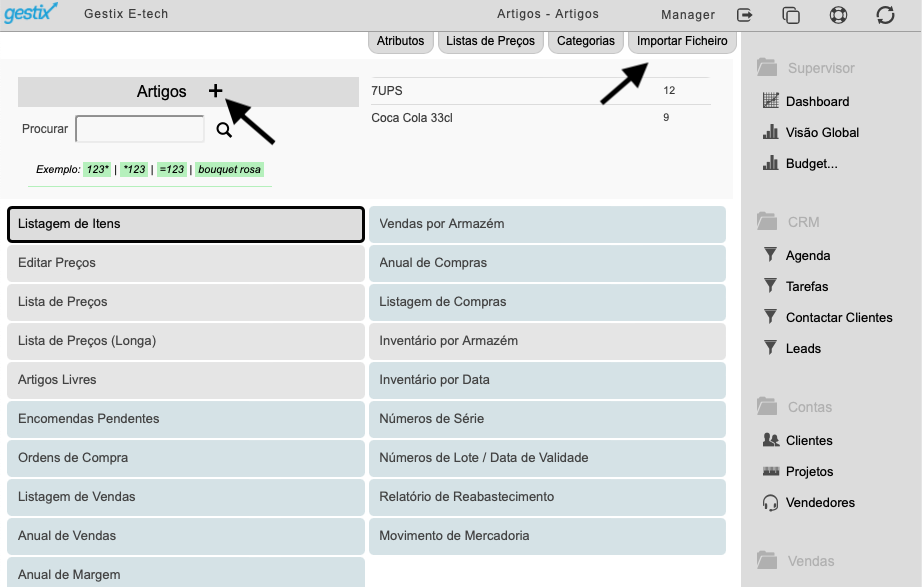Open Budget... in sidebar
This screenshot has width=922, height=587.
(811, 164)
